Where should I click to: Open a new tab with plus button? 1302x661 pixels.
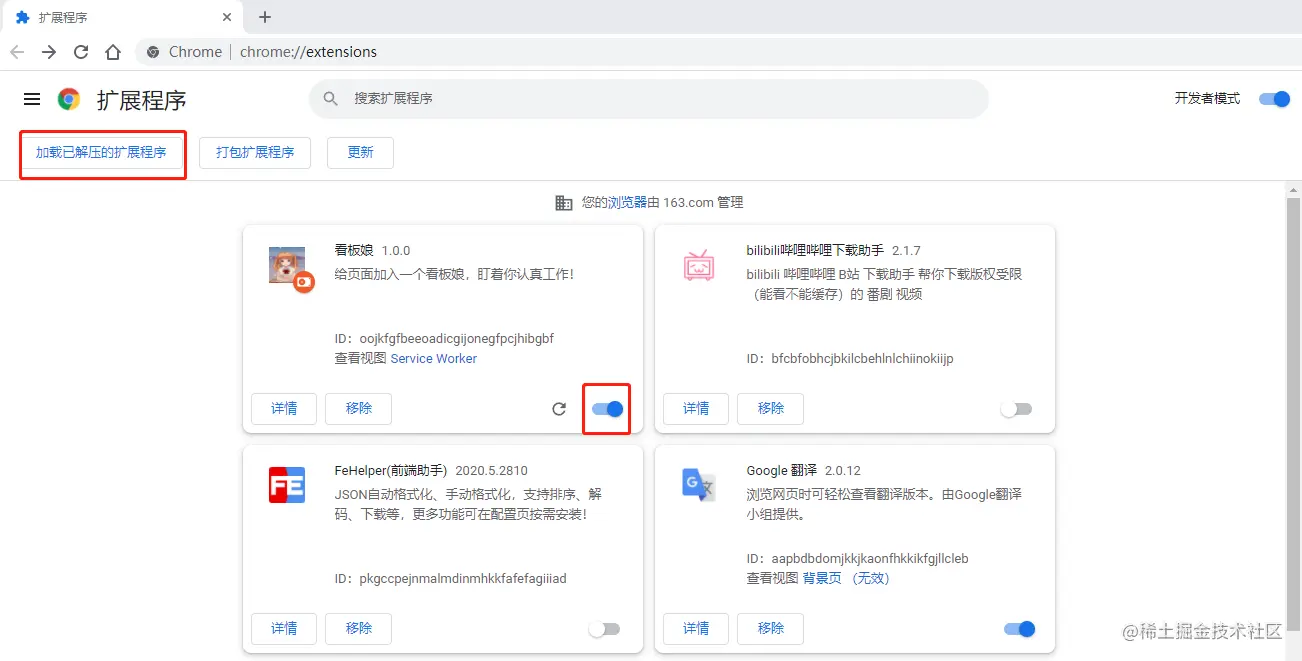point(265,17)
